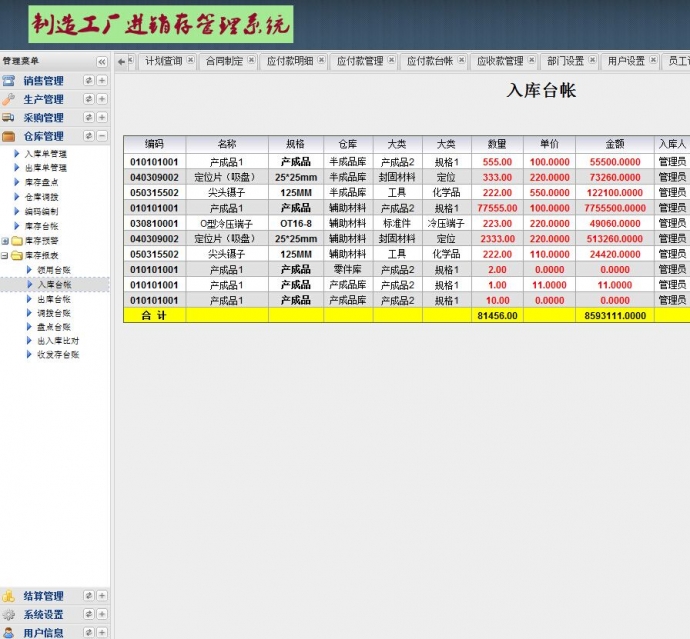The image size is (690, 639).
Task: Open the 收发存台账 report
Action: 58,354
